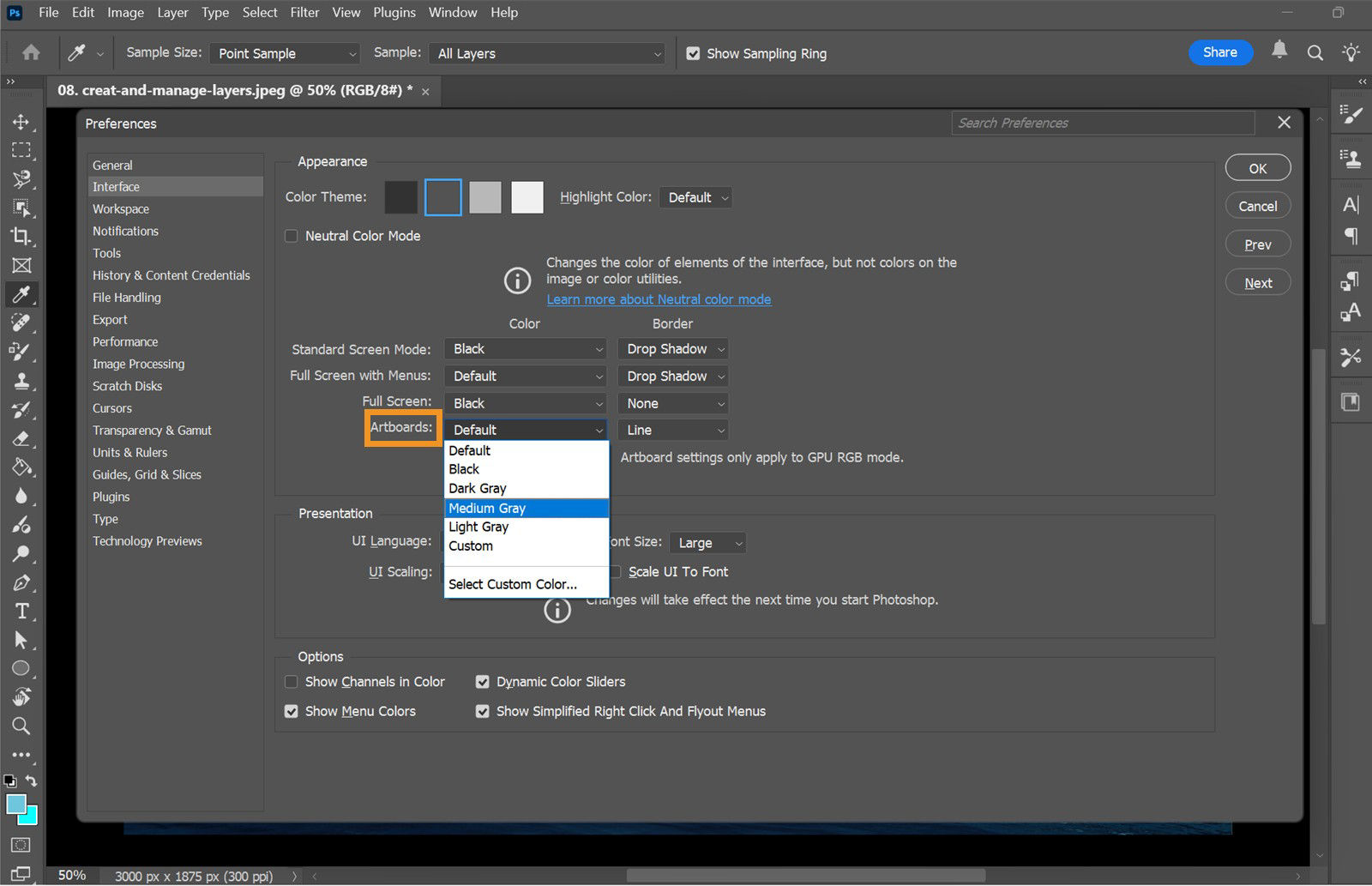Screen dimensions: 1372x886
Task: Open the Character panel from the right dock
Action: (x=1350, y=204)
